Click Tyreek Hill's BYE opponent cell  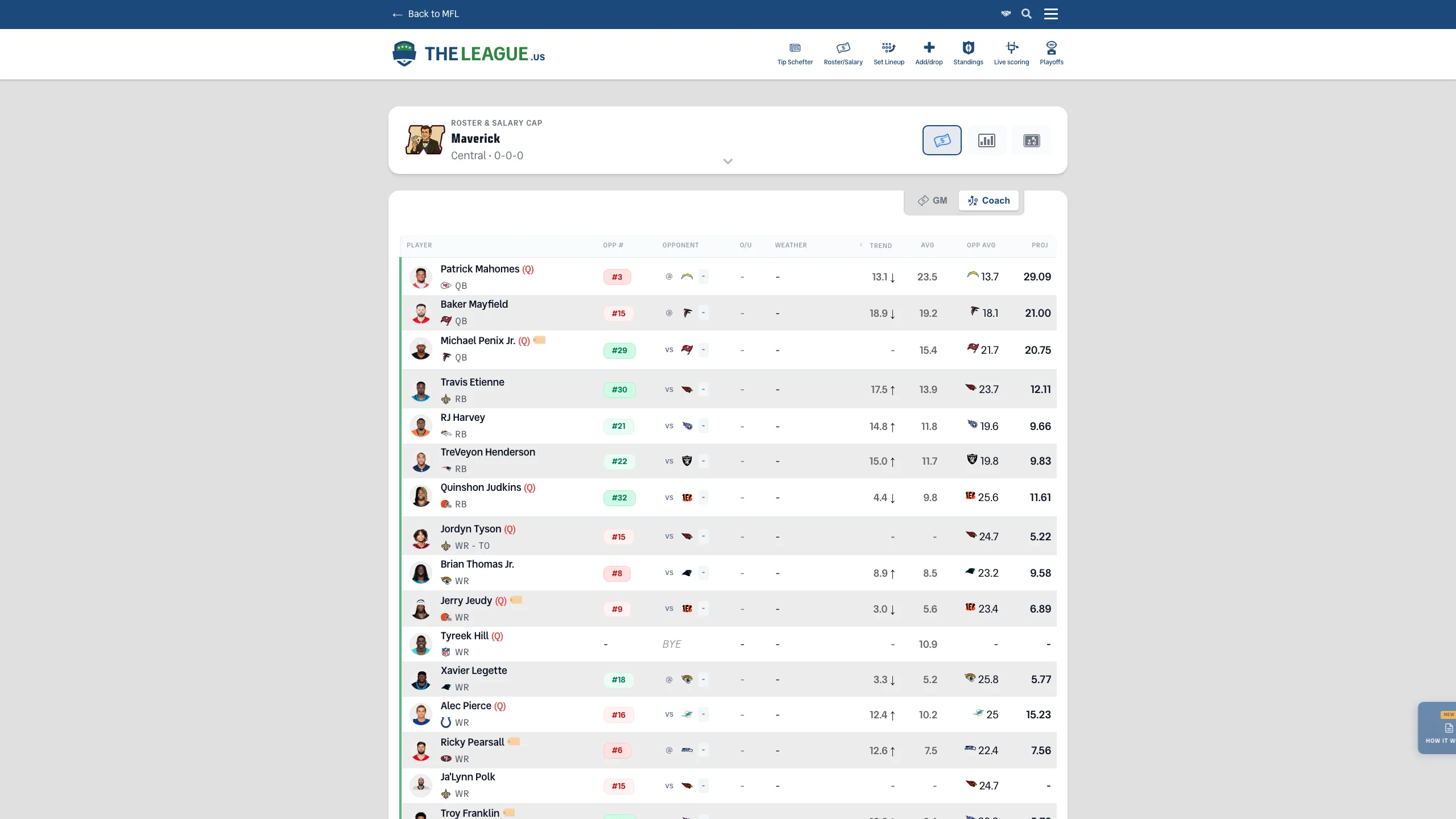[x=672, y=644]
